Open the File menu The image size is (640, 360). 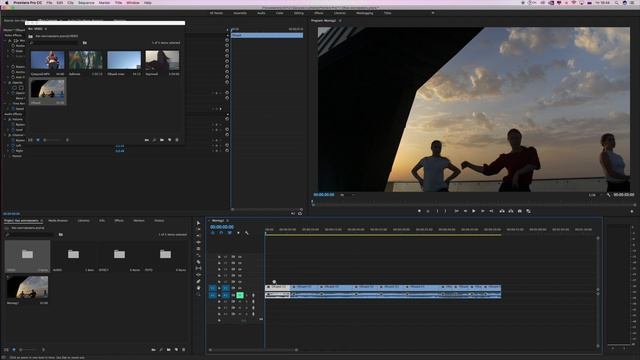49,2
